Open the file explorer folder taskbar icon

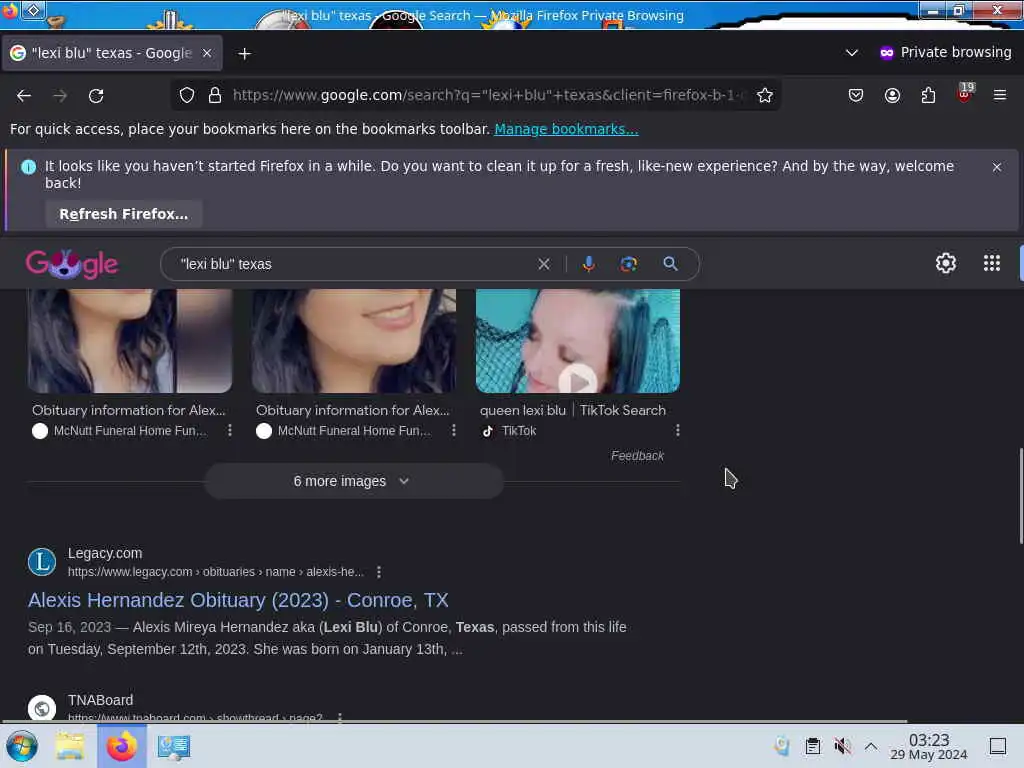(70, 746)
